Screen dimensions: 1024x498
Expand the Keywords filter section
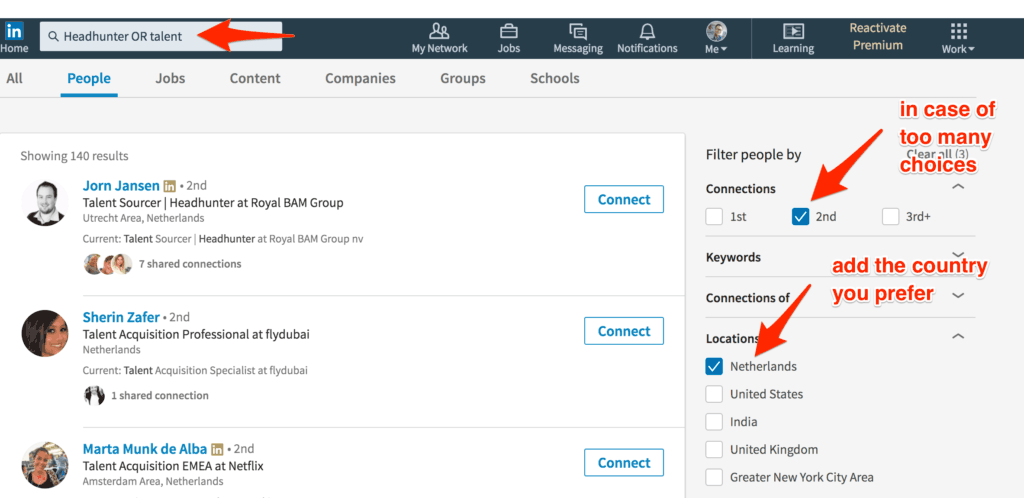[x=958, y=255]
